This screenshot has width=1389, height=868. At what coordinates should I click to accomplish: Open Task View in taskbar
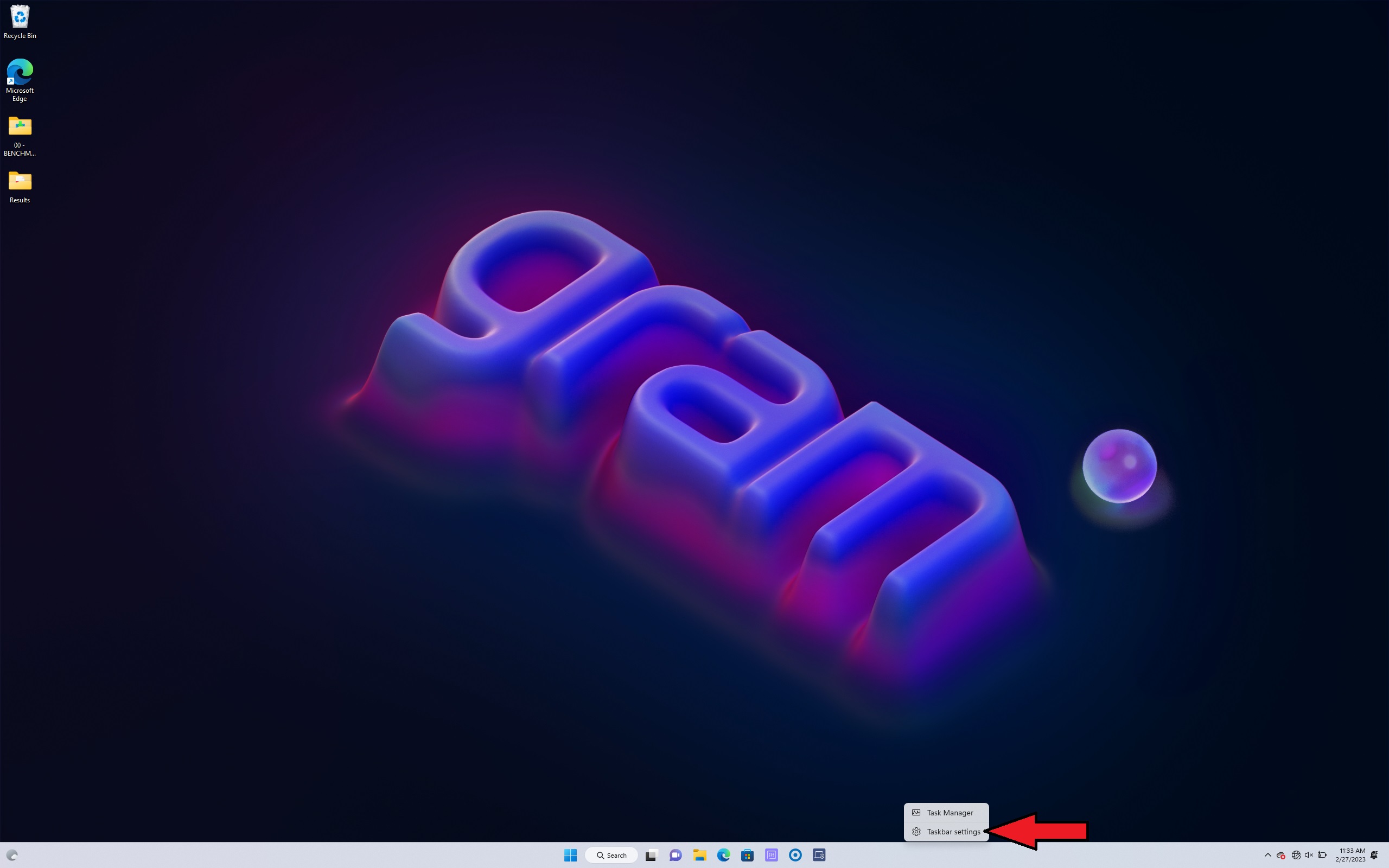(651, 855)
